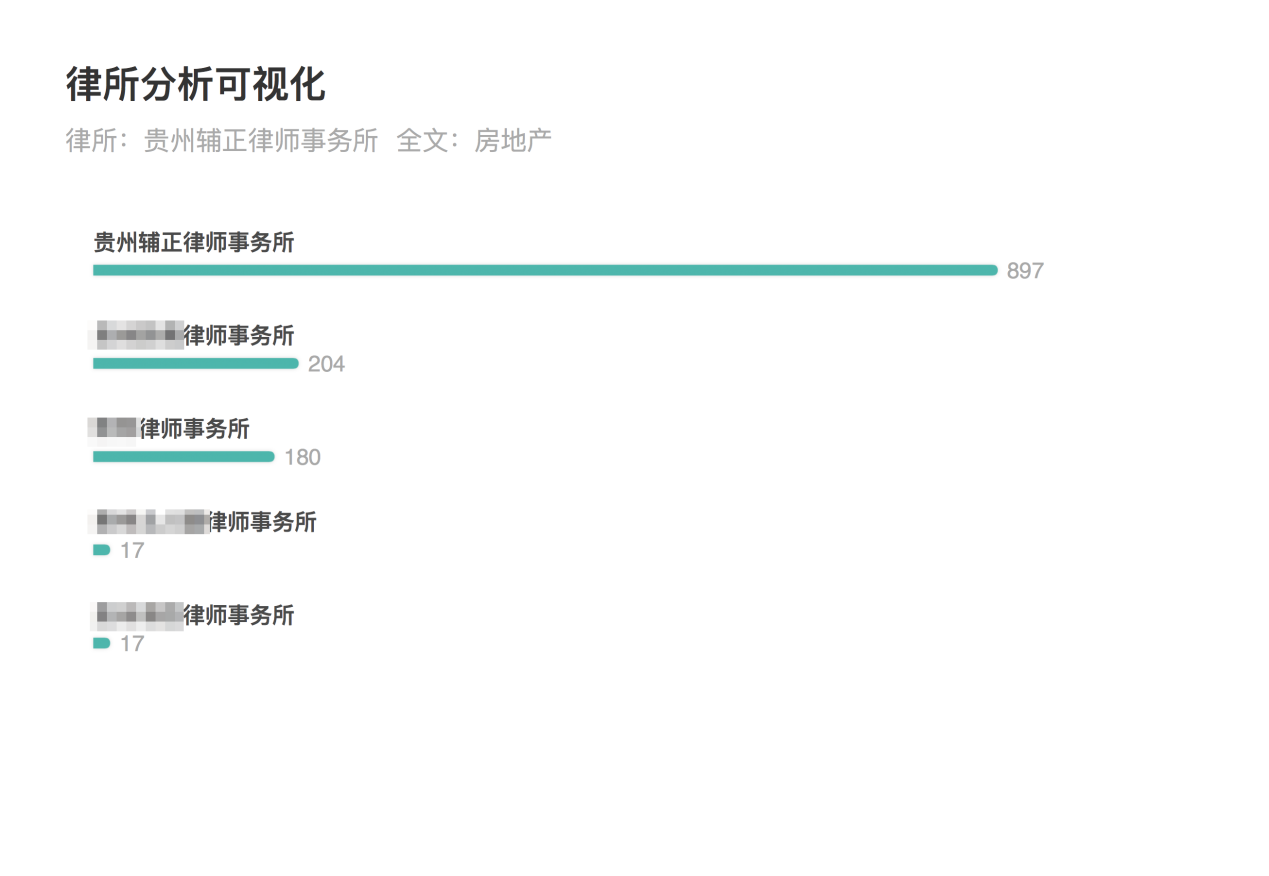
Task: Click the longest teal bar valued 897
Action: [x=545, y=270]
